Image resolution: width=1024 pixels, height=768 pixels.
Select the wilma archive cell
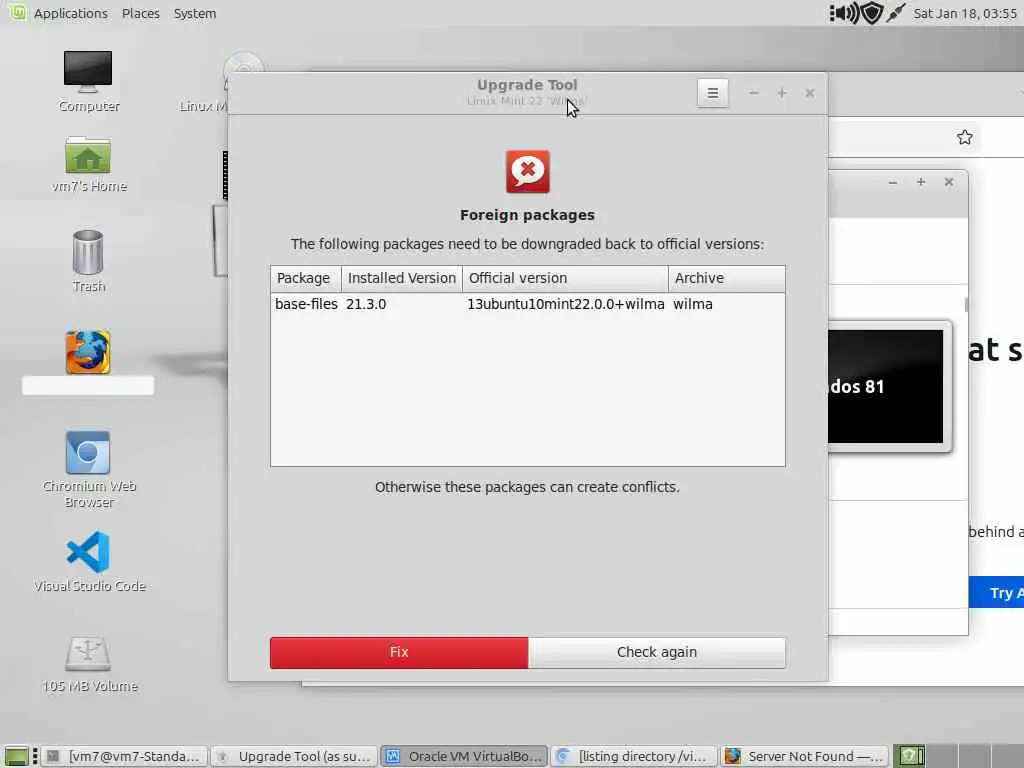coord(693,304)
